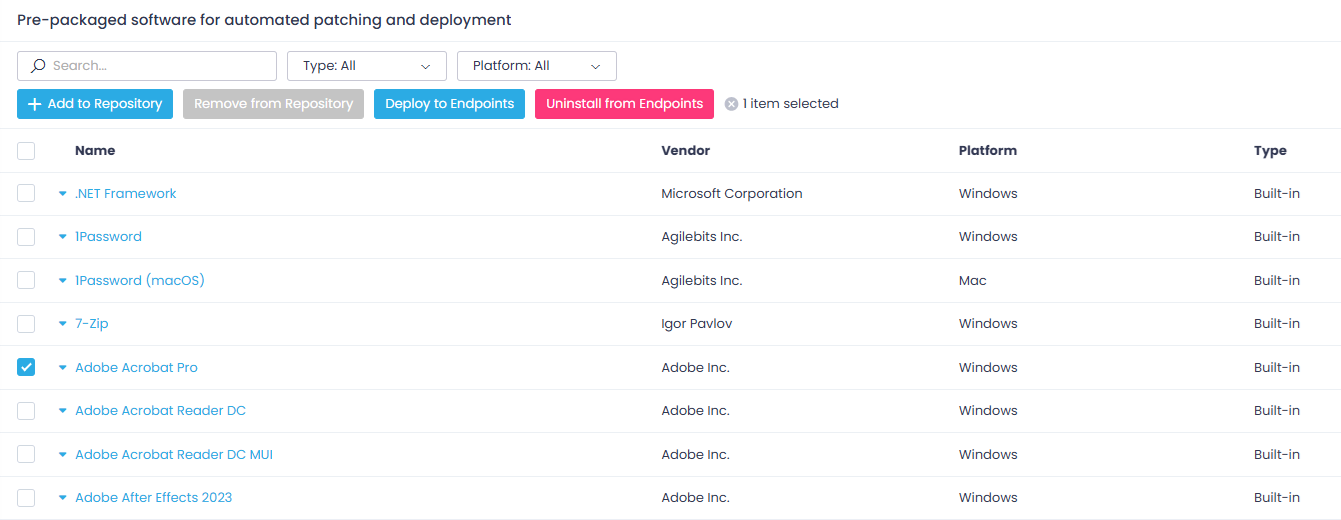This screenshot has width=1341, height=520.
Task: Click Windows in Acrobat Reader DC MUI row
Action: tap(988, 455)
